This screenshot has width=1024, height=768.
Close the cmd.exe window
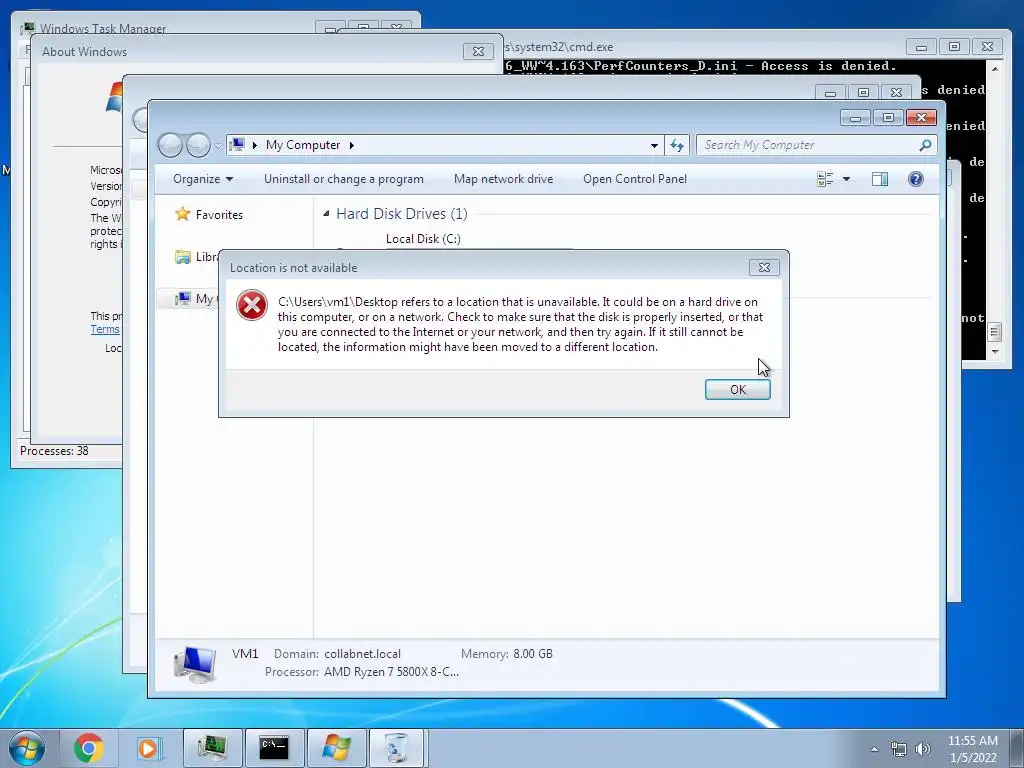(x=987, y=47)
